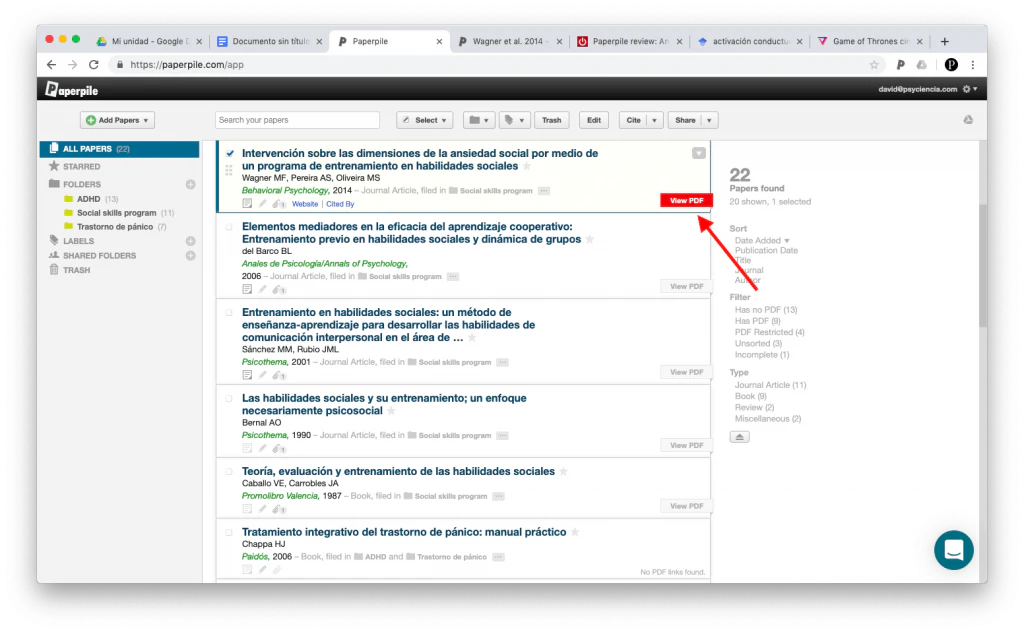This screenshot has width=1024, height=632.
Task: View PDF for Elementos mediadores paper
Action: click(x=686, y=286)
